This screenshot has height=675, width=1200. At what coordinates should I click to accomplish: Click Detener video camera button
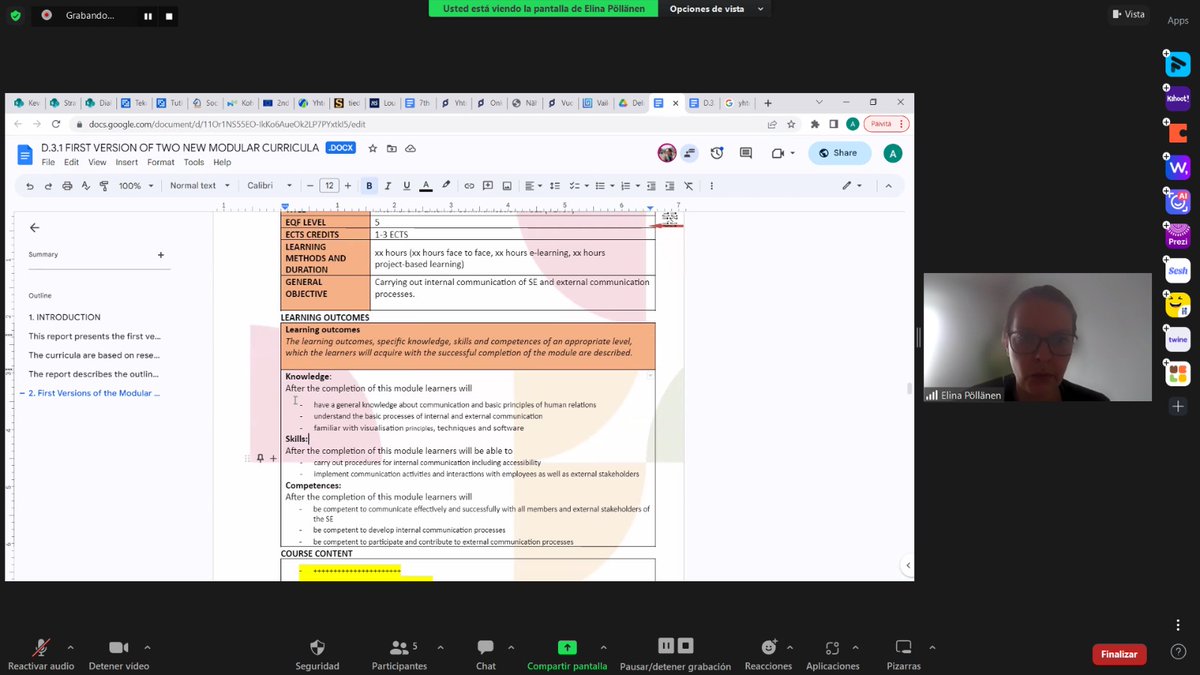(x=119, y=654)
